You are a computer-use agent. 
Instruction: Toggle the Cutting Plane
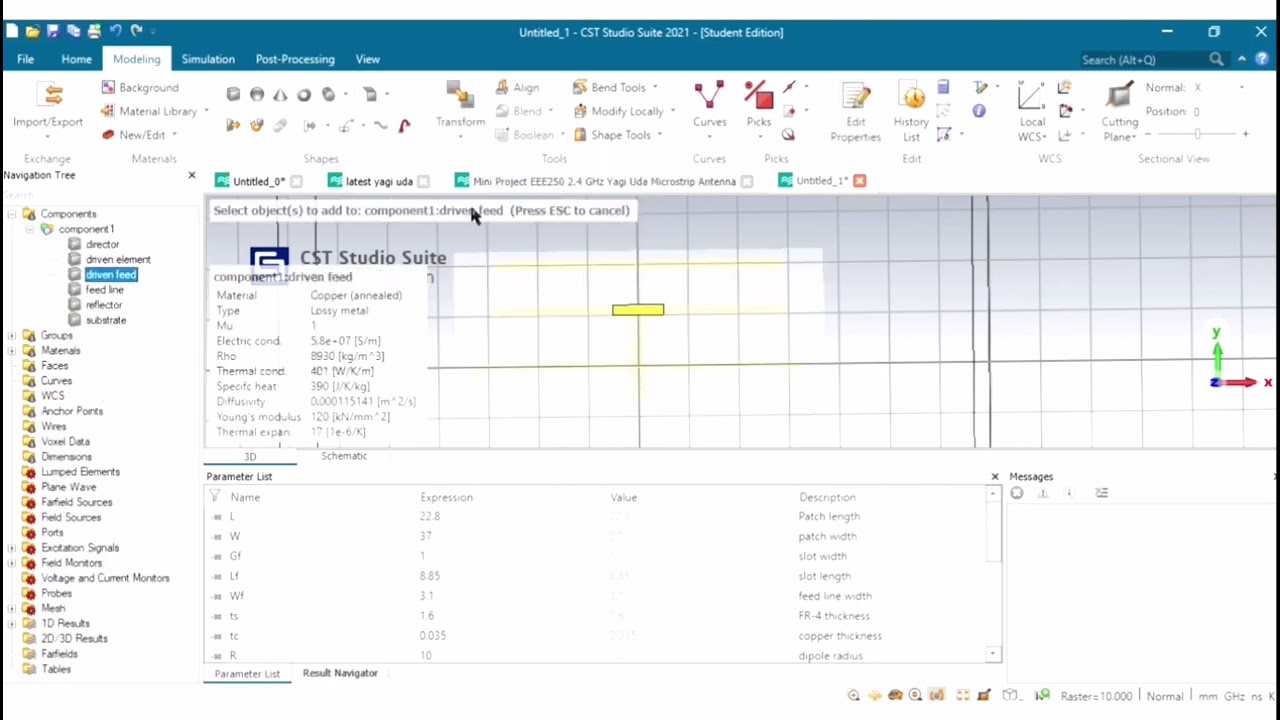tap(1119, 112)
